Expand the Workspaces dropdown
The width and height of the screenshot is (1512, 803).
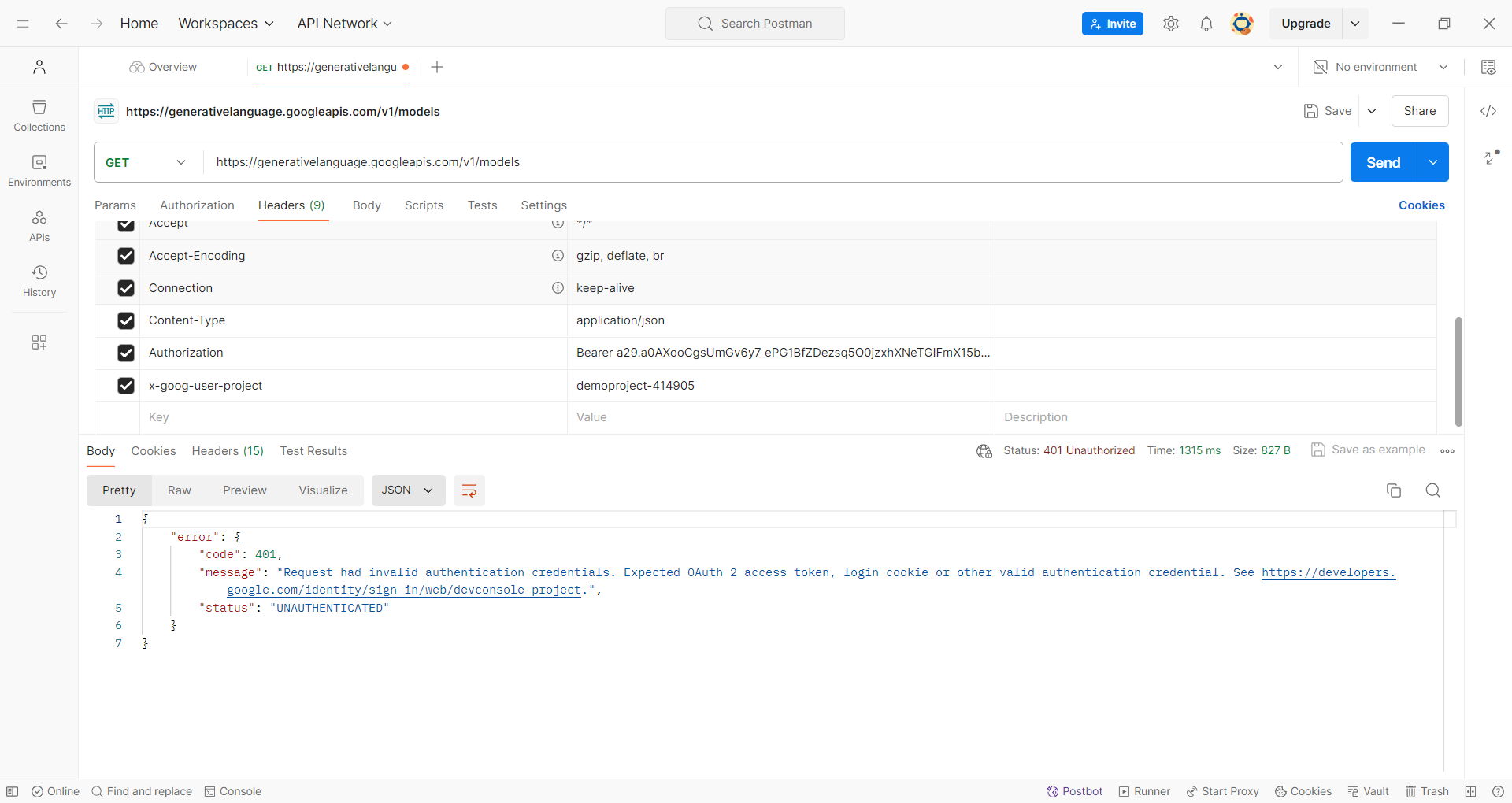pyautogui.click(x=226, y=24)
